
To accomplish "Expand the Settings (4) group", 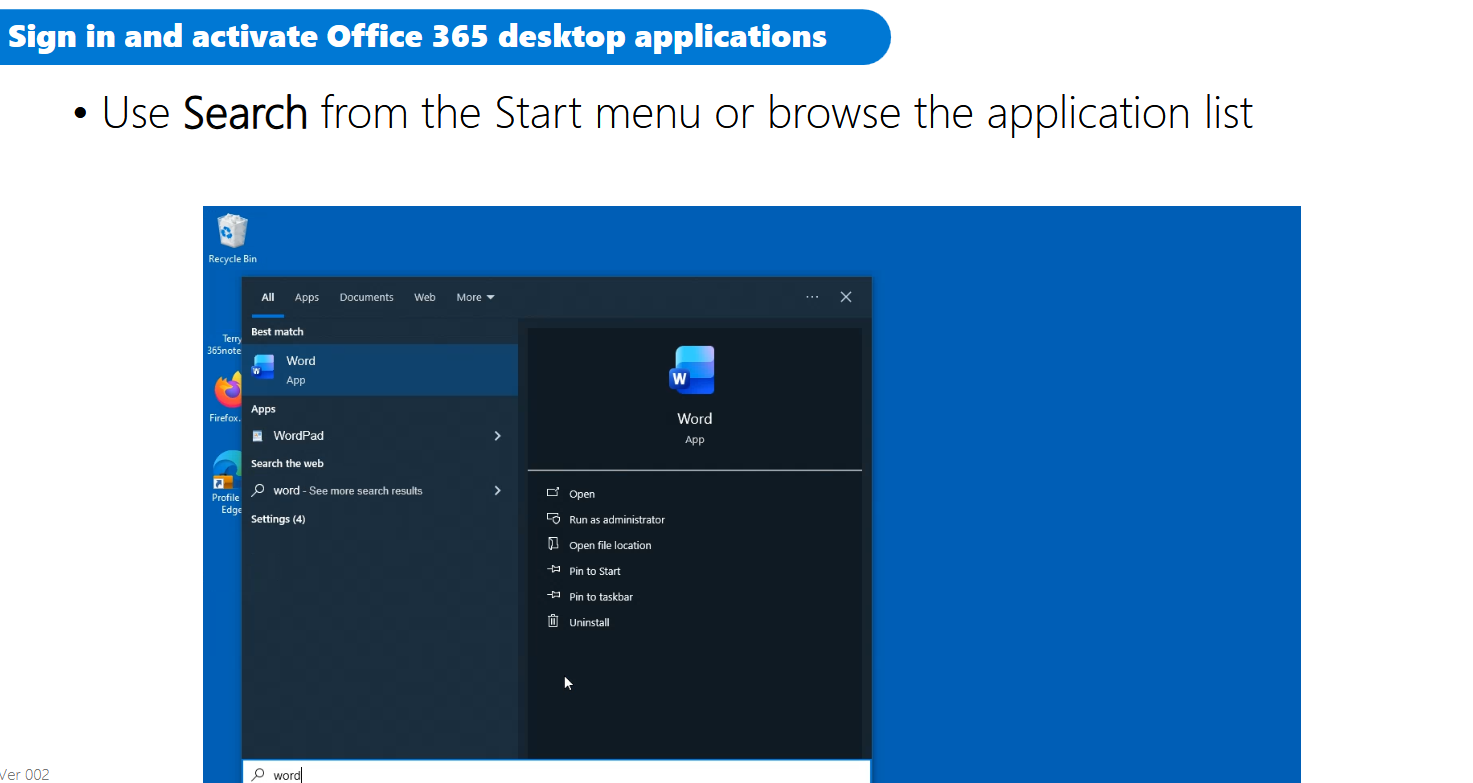I will click(x=278, y=519).
